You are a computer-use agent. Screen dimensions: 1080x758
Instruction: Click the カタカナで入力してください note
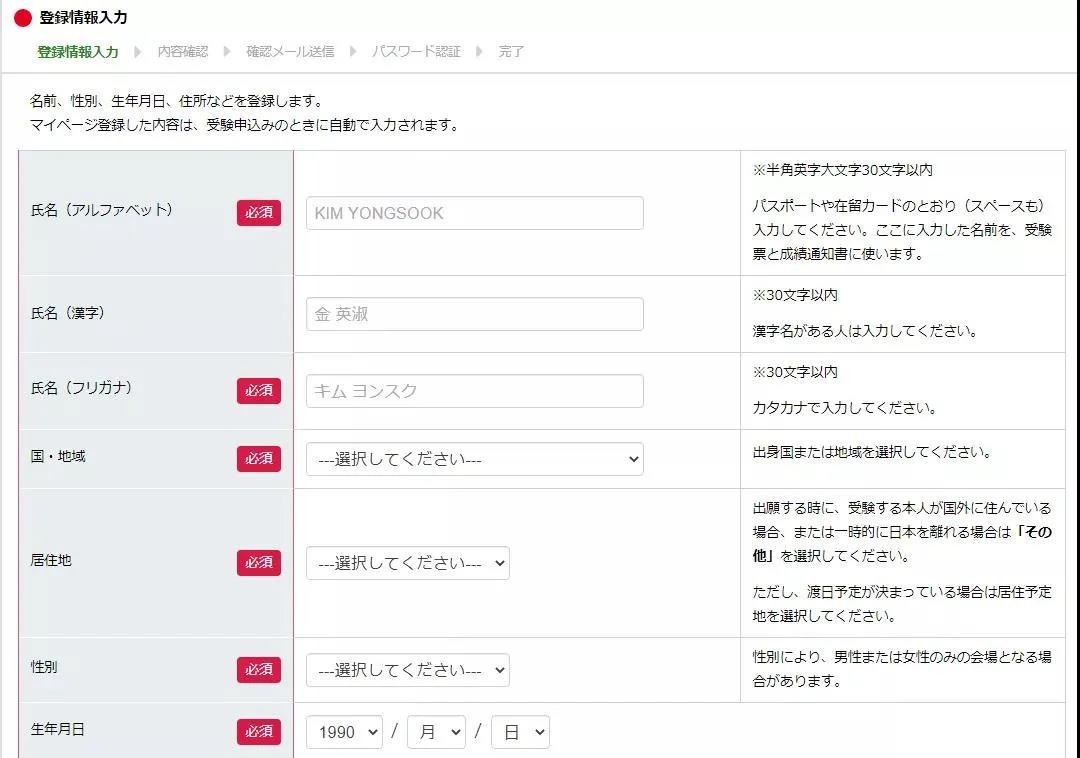pyautogui.click(x=844, y=408)
